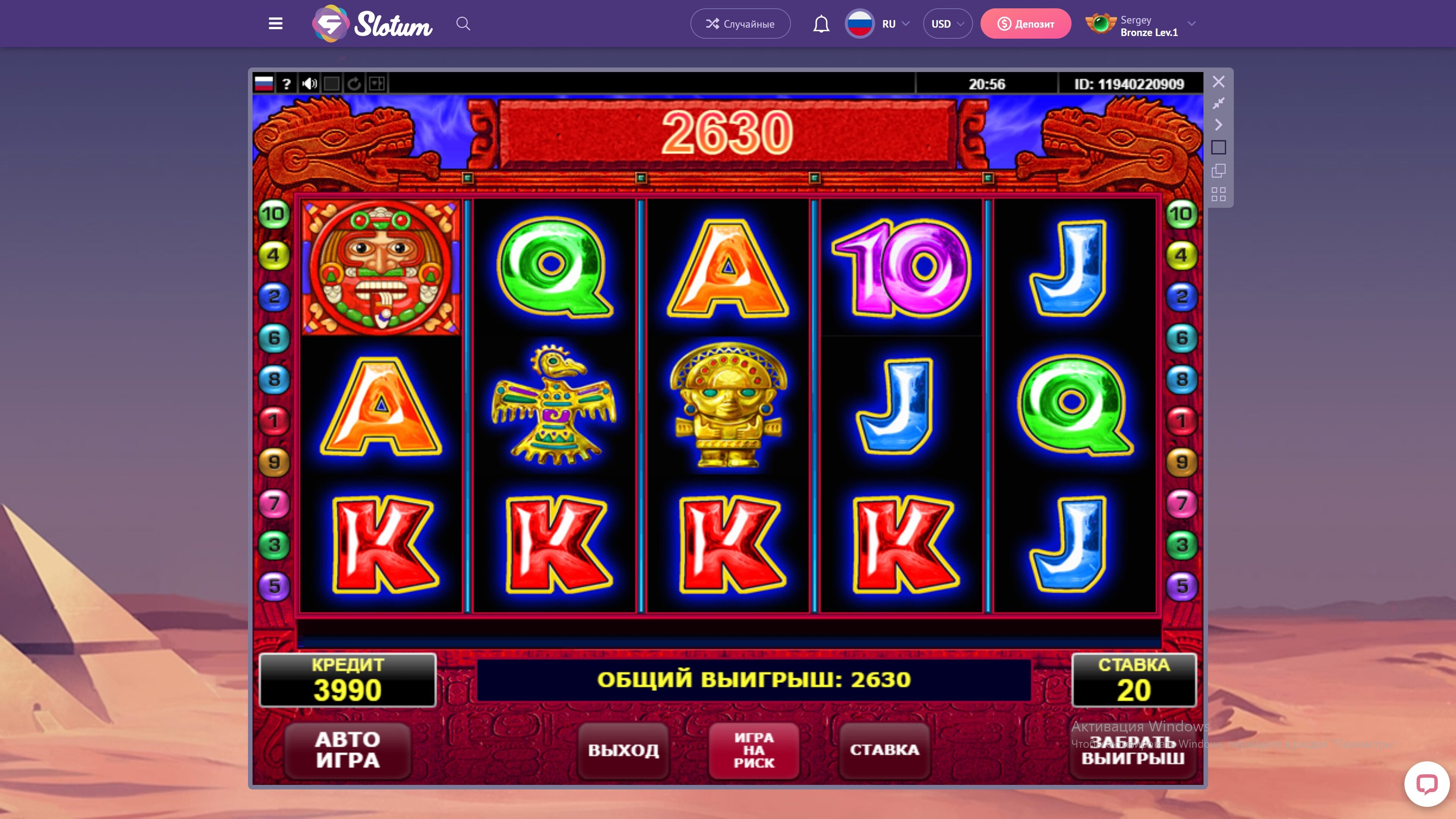Go to the Slotum home logo
Image resolution: width=1456 pixels, height=819 pixels.
[372, 24]
